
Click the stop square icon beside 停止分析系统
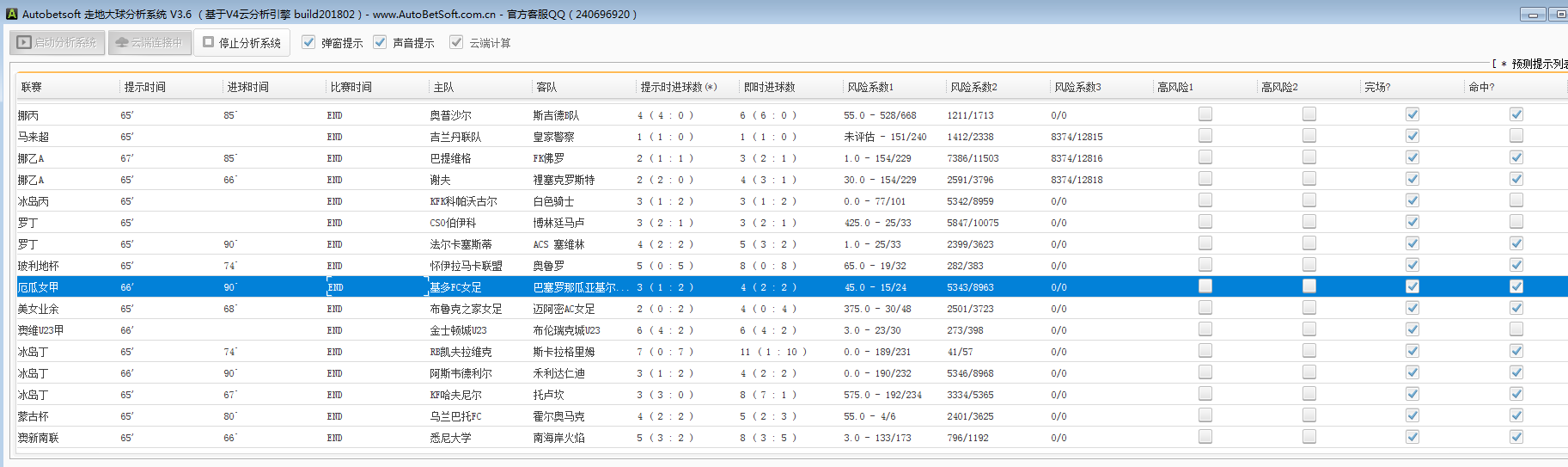(x=208, y=42)
